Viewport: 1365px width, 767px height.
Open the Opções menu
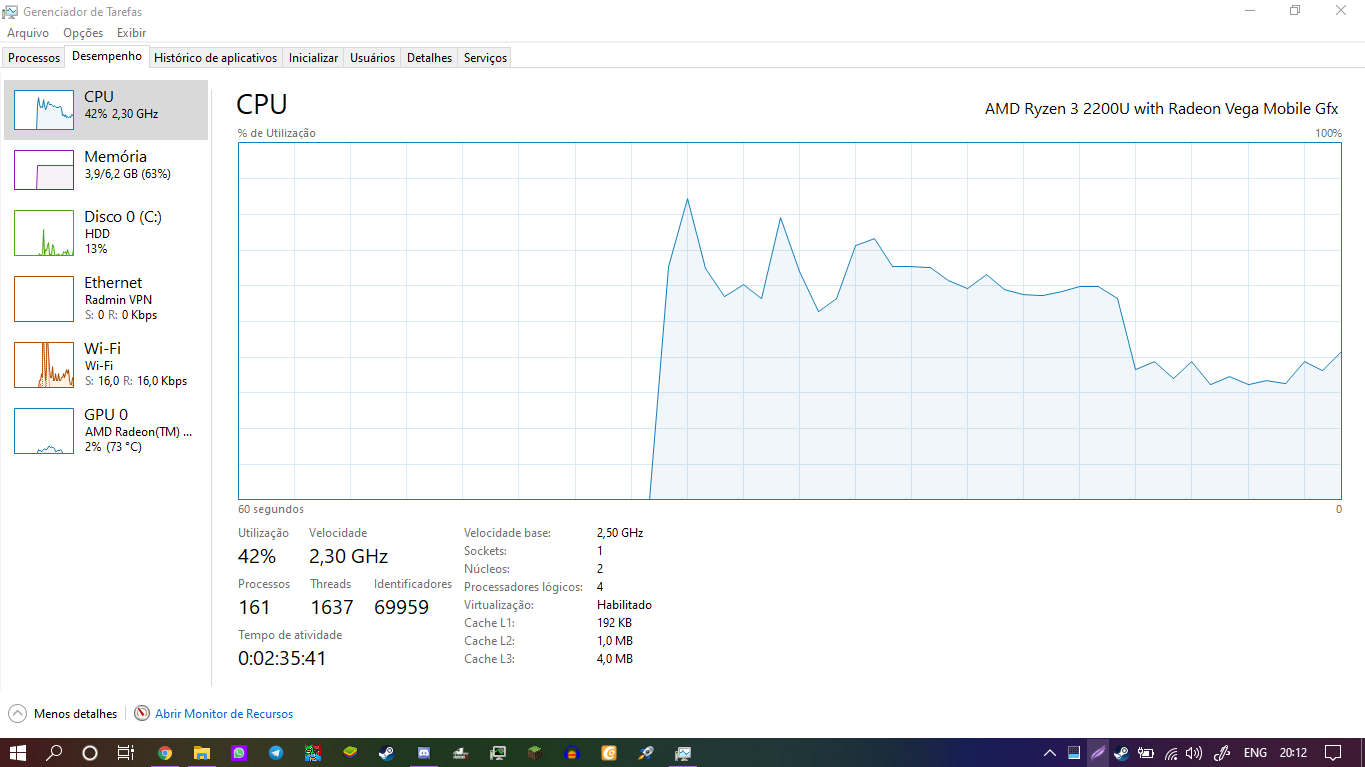[x=83, y=33]
